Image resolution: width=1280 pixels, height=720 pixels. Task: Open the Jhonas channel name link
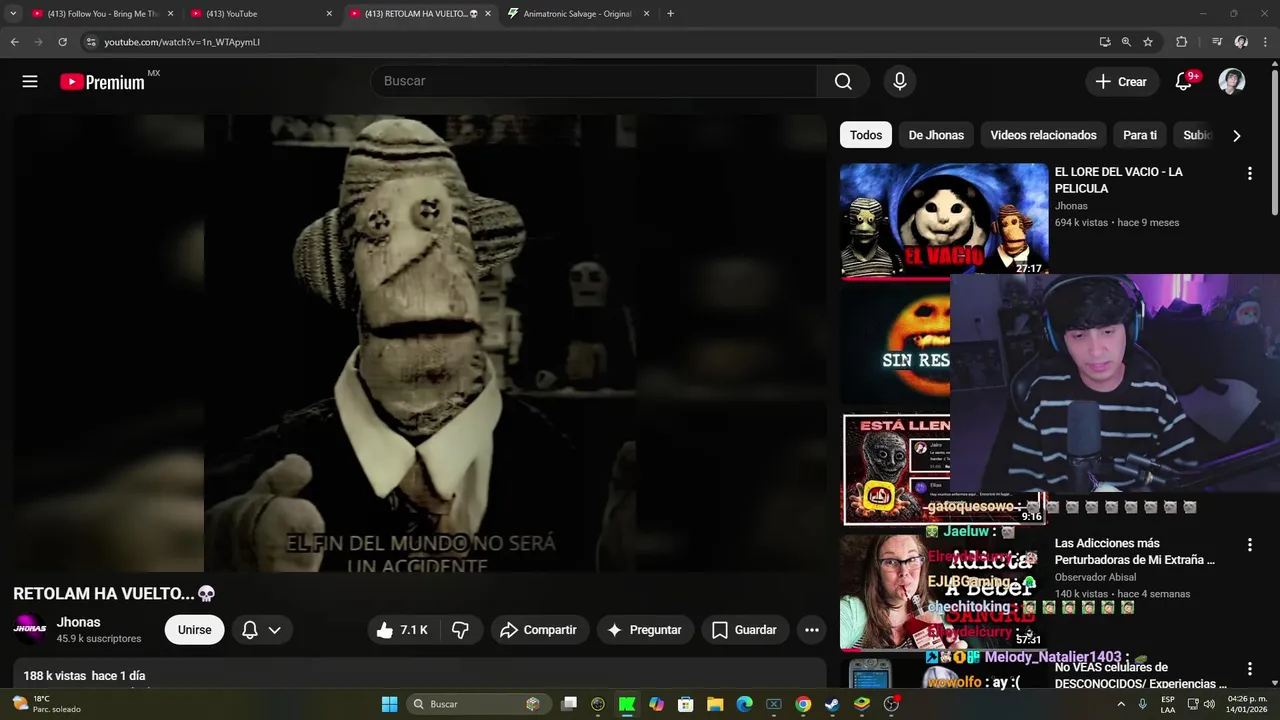coord(78,622)
